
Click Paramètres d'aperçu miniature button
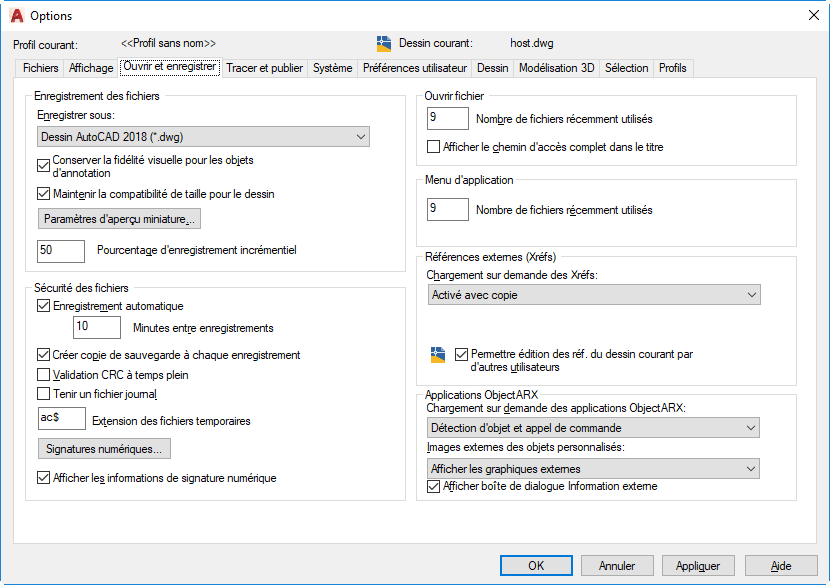point(119,219)
